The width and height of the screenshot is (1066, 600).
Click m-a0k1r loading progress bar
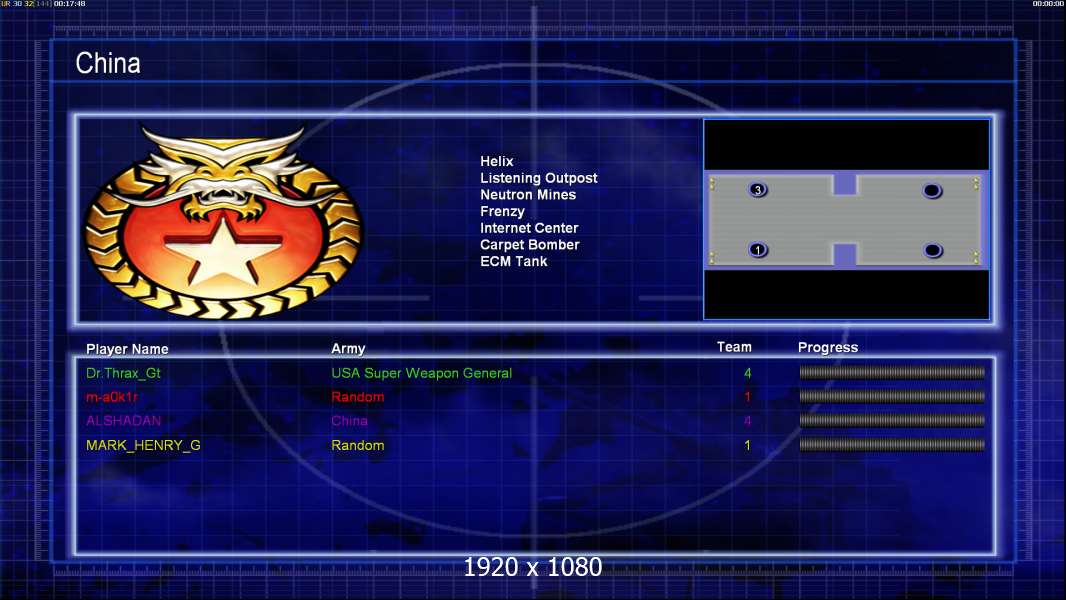892,396
